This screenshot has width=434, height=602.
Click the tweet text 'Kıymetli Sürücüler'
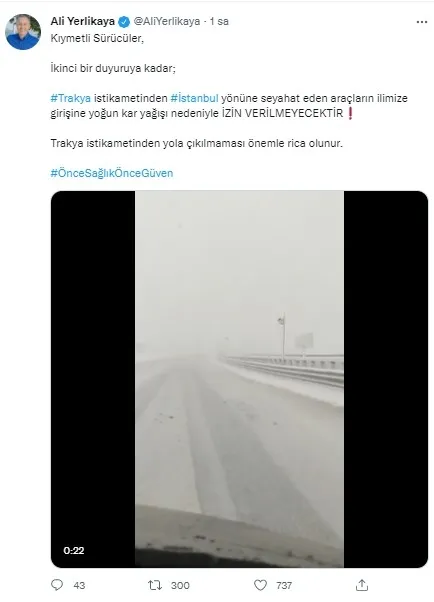(97, 38)
